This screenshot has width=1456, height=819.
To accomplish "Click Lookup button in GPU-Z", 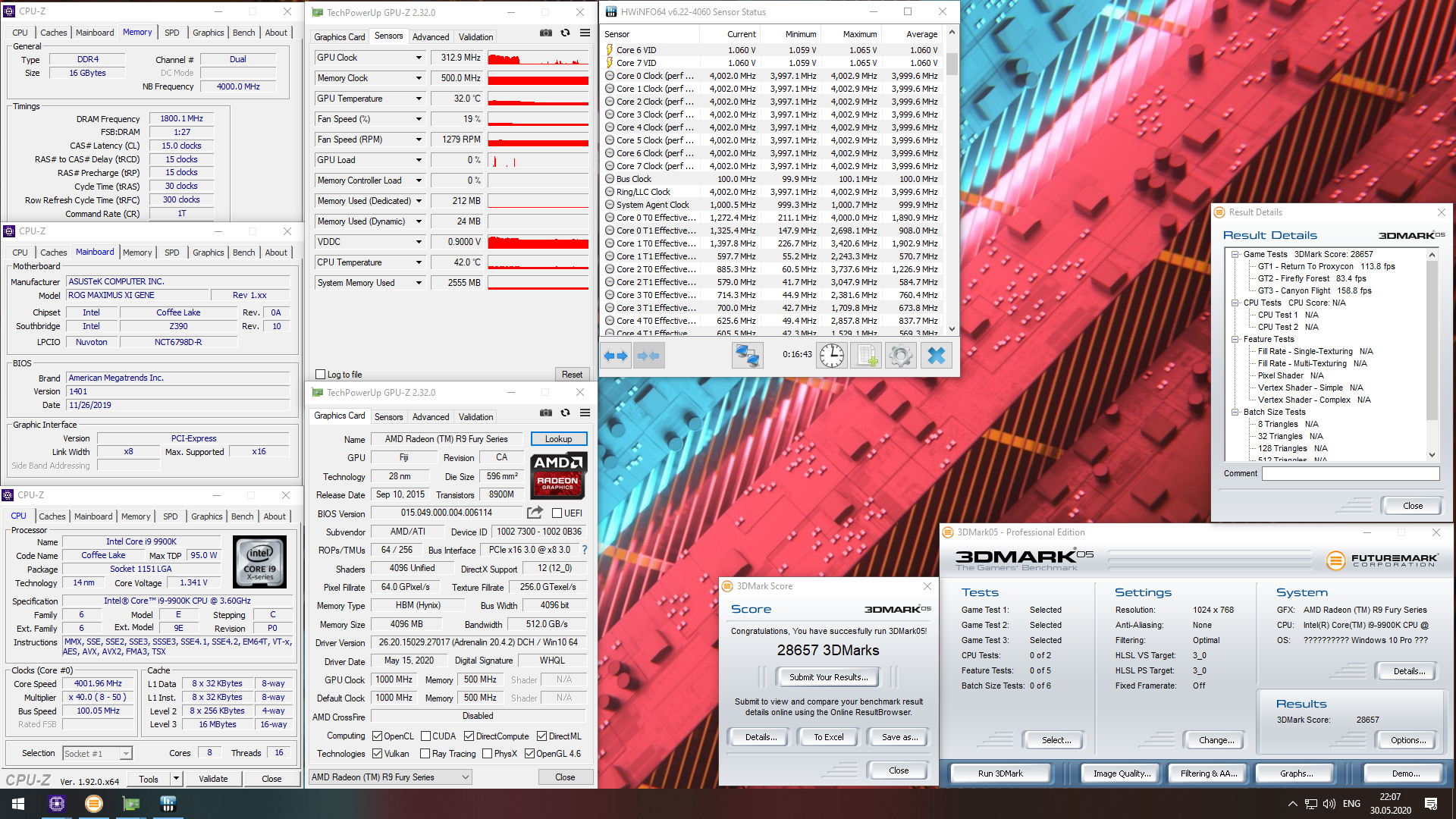I will click(x=559, y=439).
